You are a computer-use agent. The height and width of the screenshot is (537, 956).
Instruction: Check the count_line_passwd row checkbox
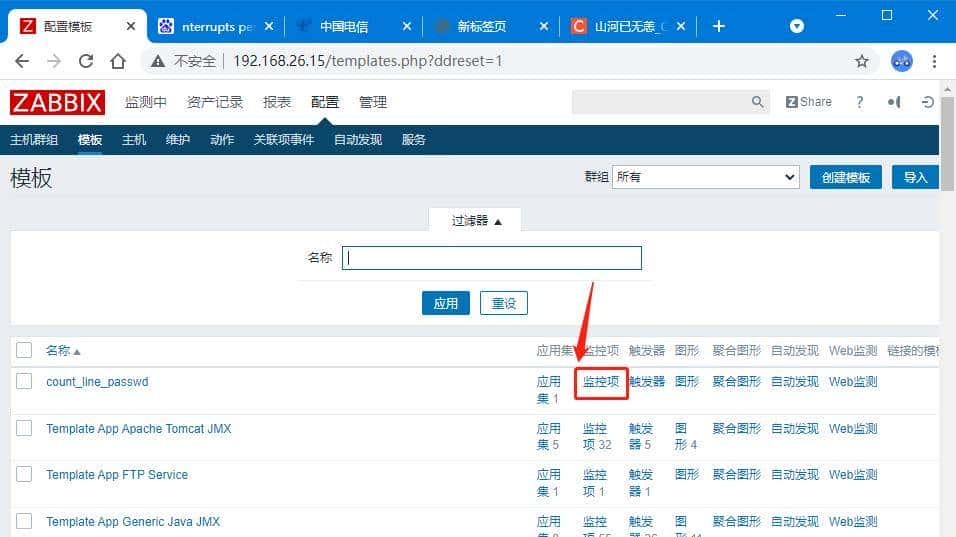click(x=24, y=382)
